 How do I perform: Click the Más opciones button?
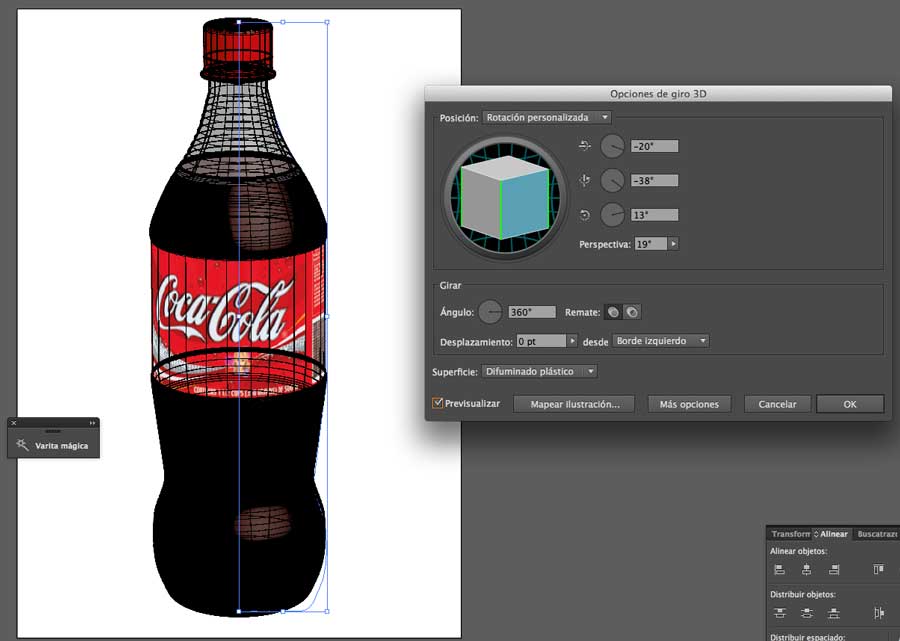[689, 404]
